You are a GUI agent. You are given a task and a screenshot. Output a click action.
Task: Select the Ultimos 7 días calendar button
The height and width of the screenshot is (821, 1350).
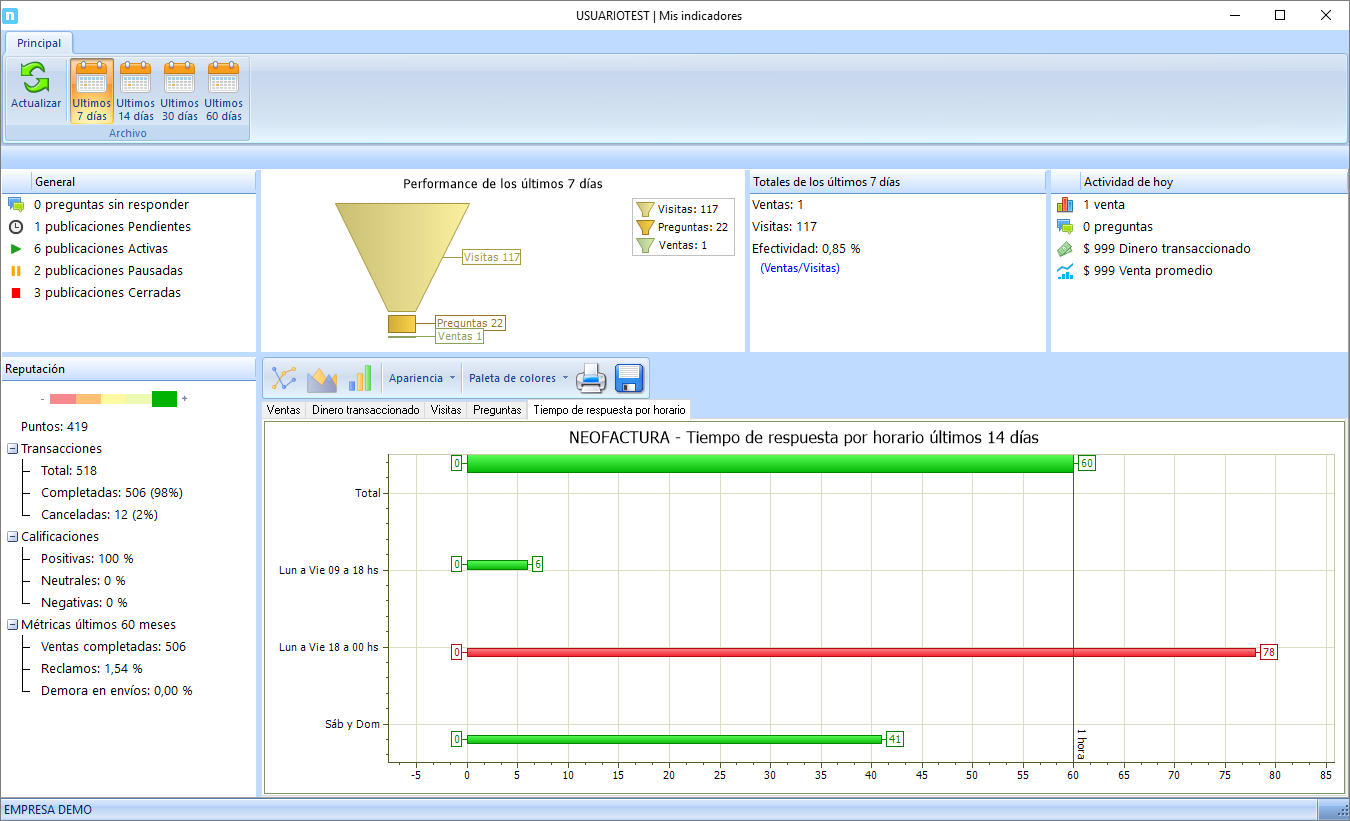[91, 91]
